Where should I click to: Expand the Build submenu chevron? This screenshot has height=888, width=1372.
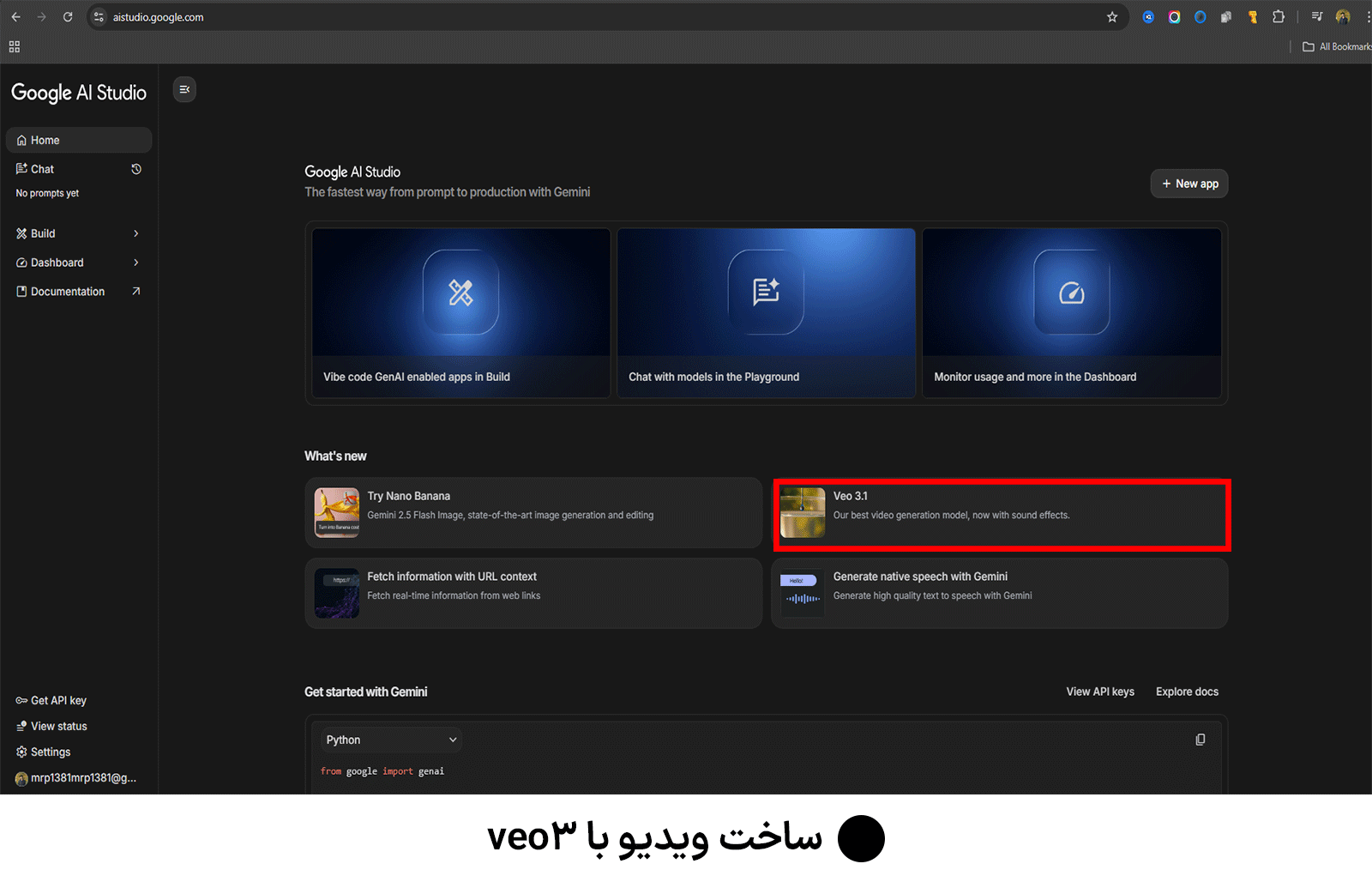coord(135,233)
